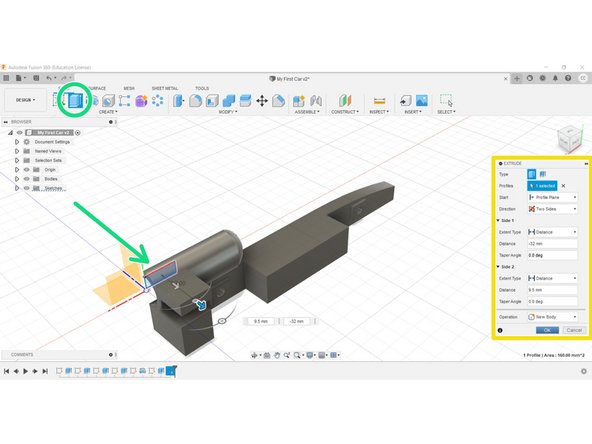
Task: Expand the Origin folder node
Action: point(17,170)
